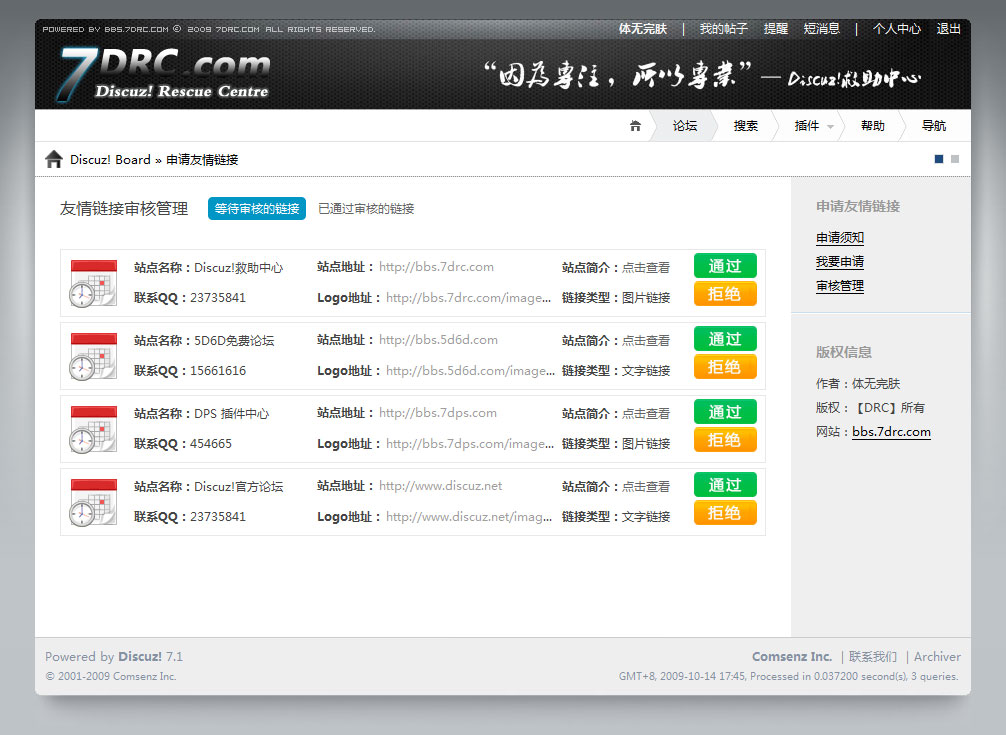This screenshot has height=735, width=1006.
Task: Open 申请须知 sidebar link
Action: [x=840, y=238]
